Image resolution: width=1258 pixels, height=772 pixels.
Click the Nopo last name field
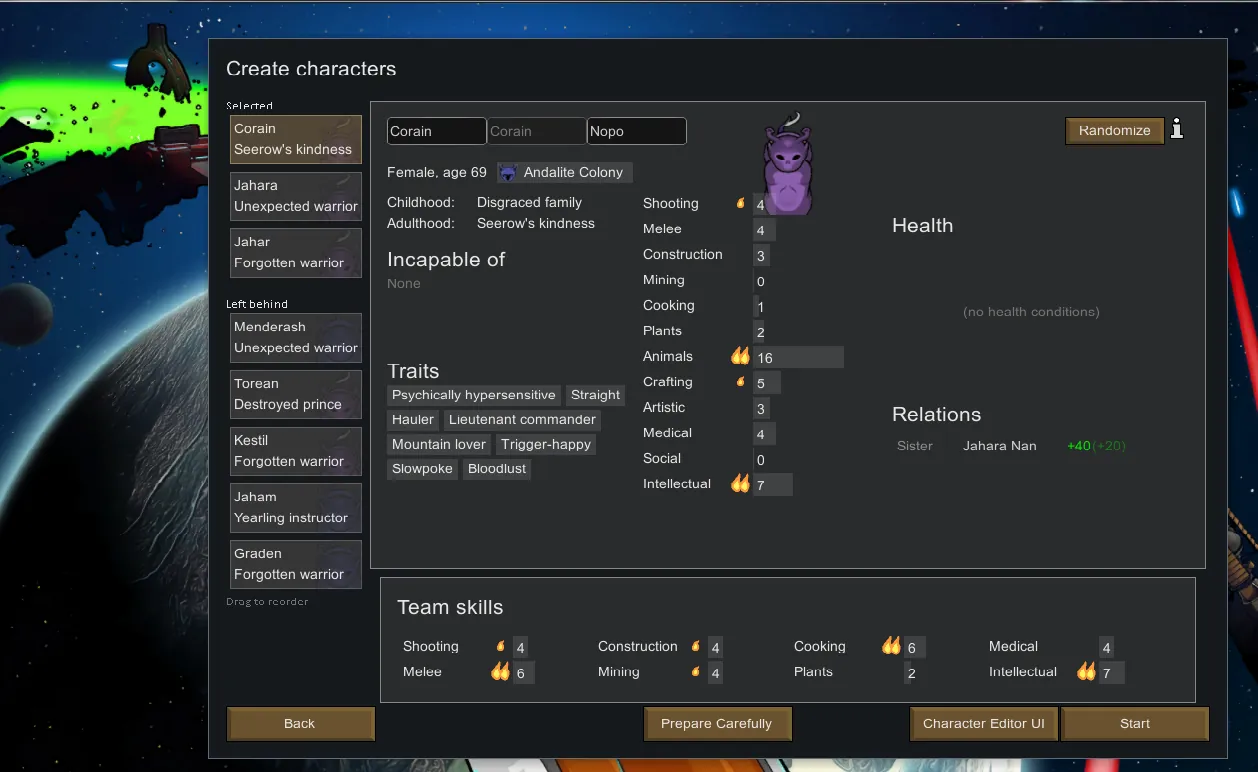click(x=636, y=131)
